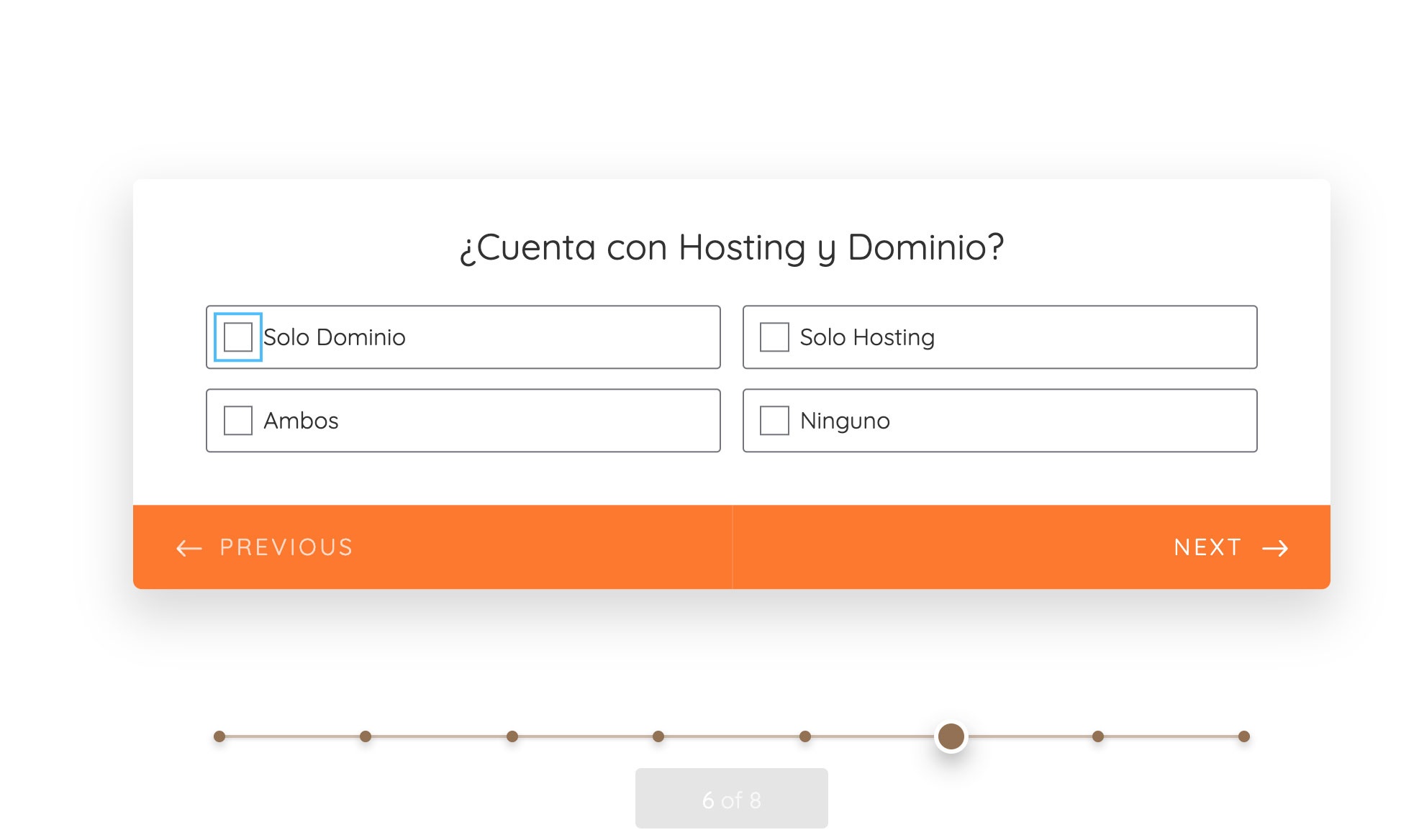Viewport: 1419px width, 840px height.
Task: Jump to the fifth progress dot
Action: [x=805, y=736]
